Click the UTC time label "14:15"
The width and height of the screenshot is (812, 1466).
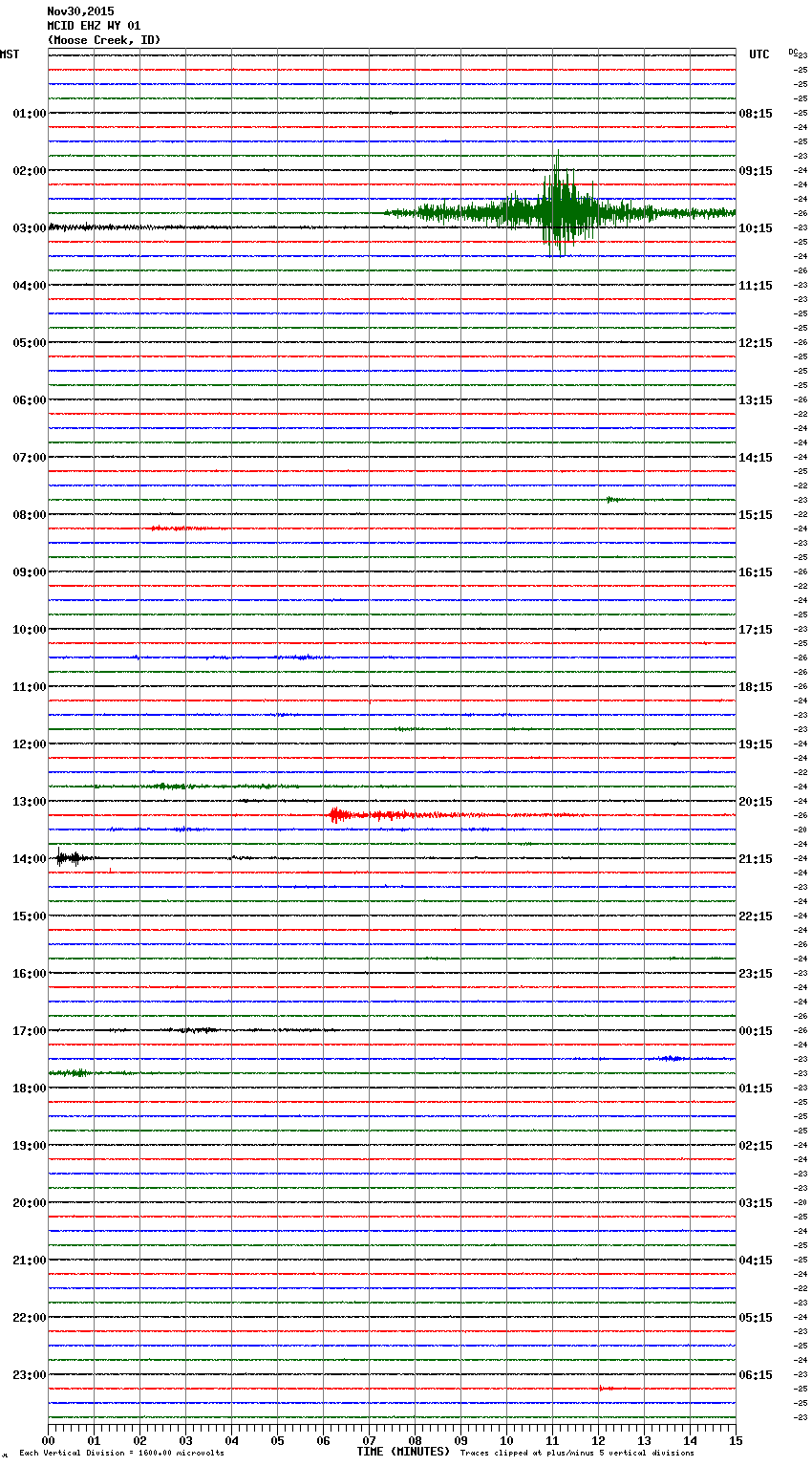coord(756,458)
